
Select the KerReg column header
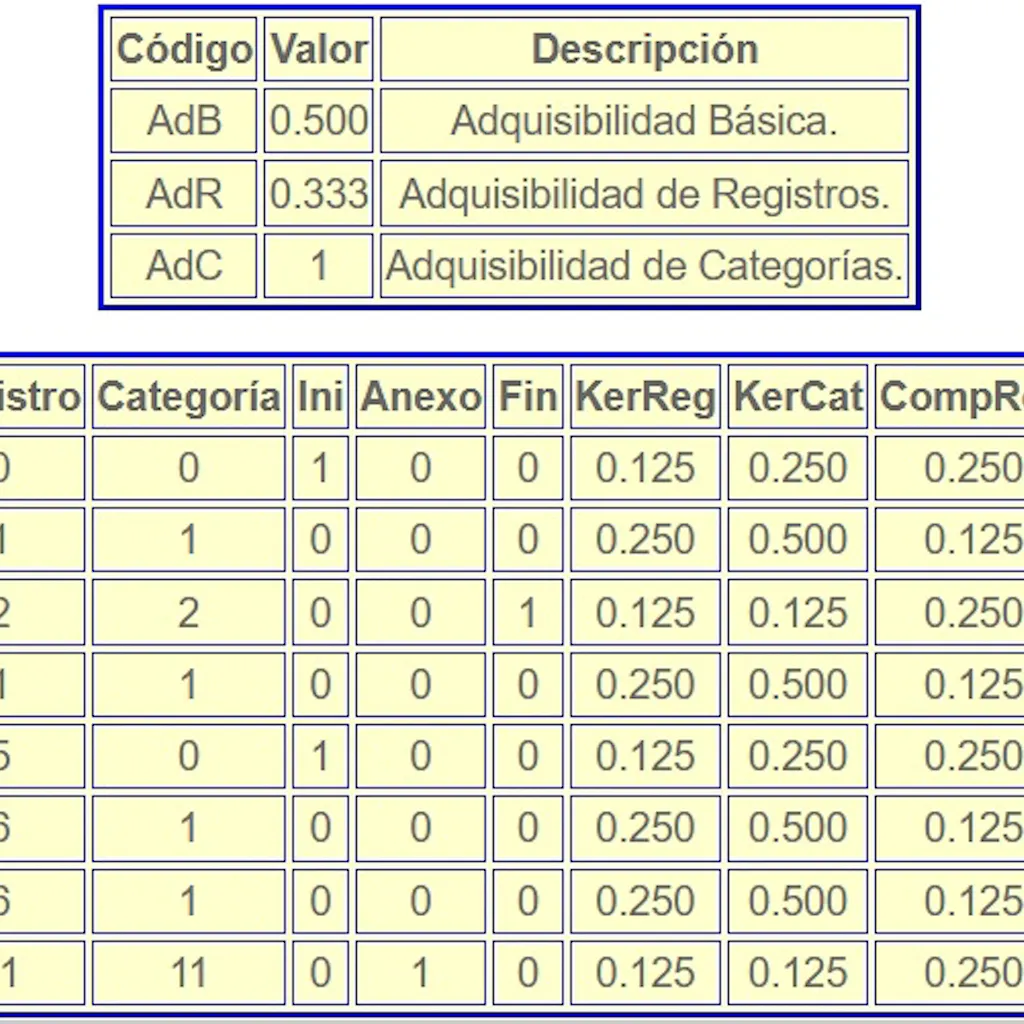[646, 397]
